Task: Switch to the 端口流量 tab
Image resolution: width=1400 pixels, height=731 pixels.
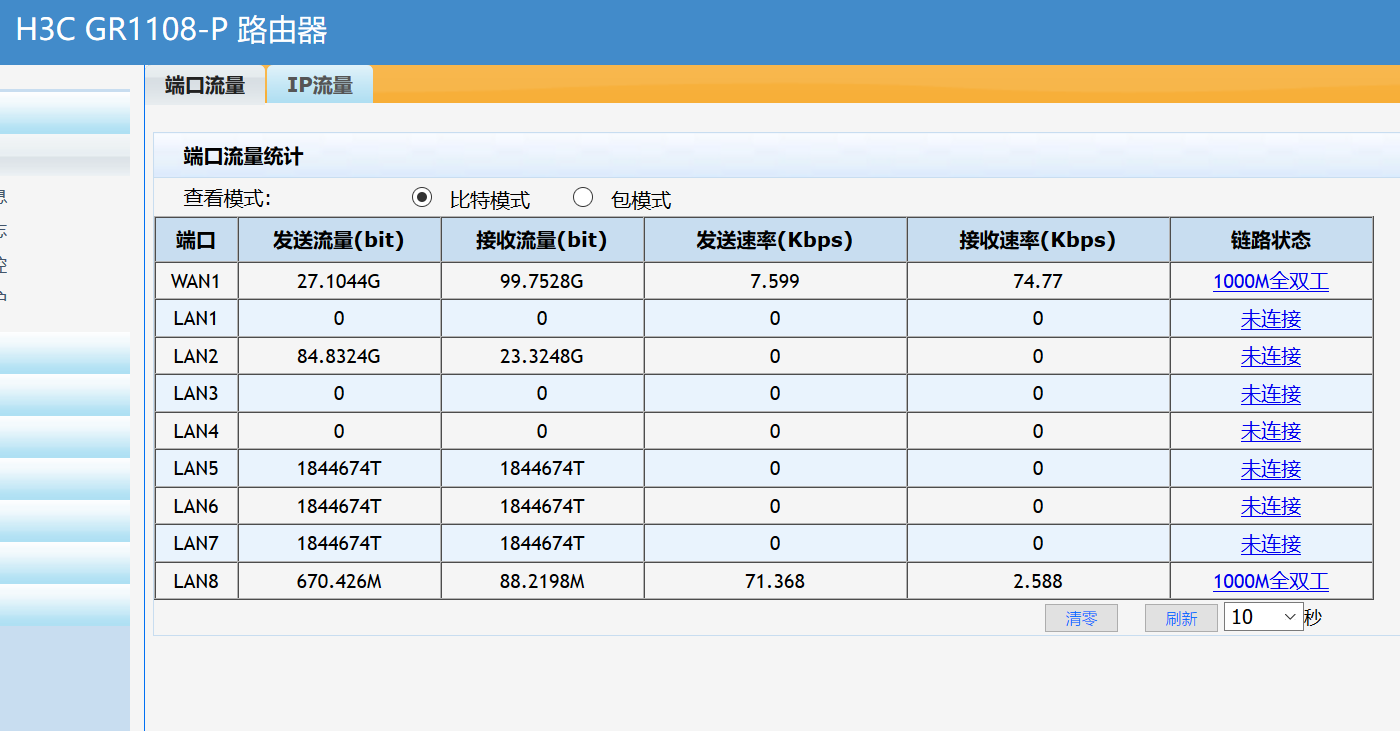Action: tap(205, 85)
